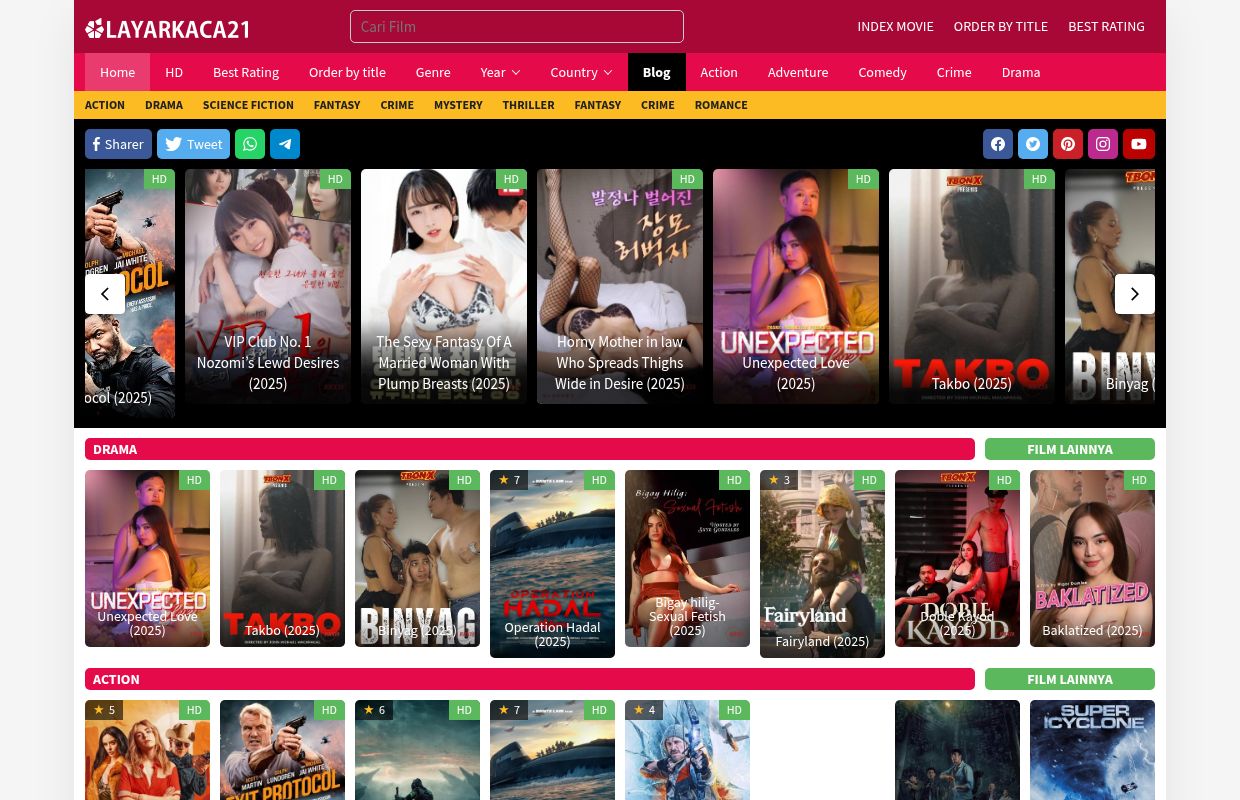Click the YouTube social icon
1240x800 pixels.
point(1138,144)
